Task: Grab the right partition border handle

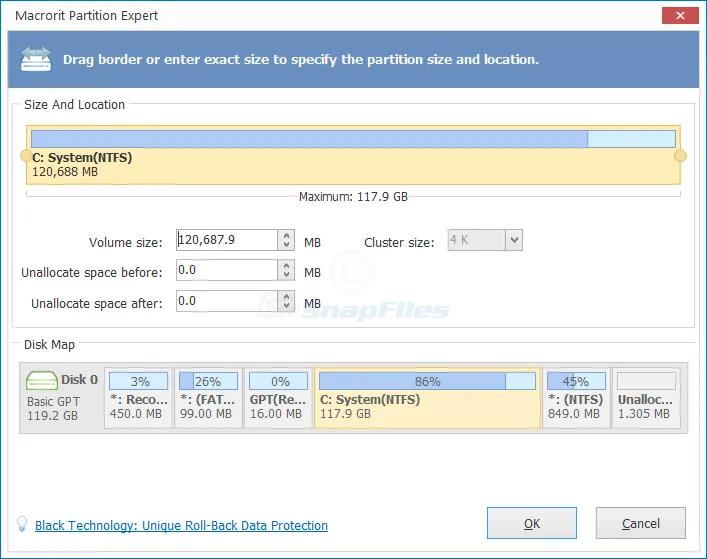Action: pyautogui.click(x=680, y=156)
